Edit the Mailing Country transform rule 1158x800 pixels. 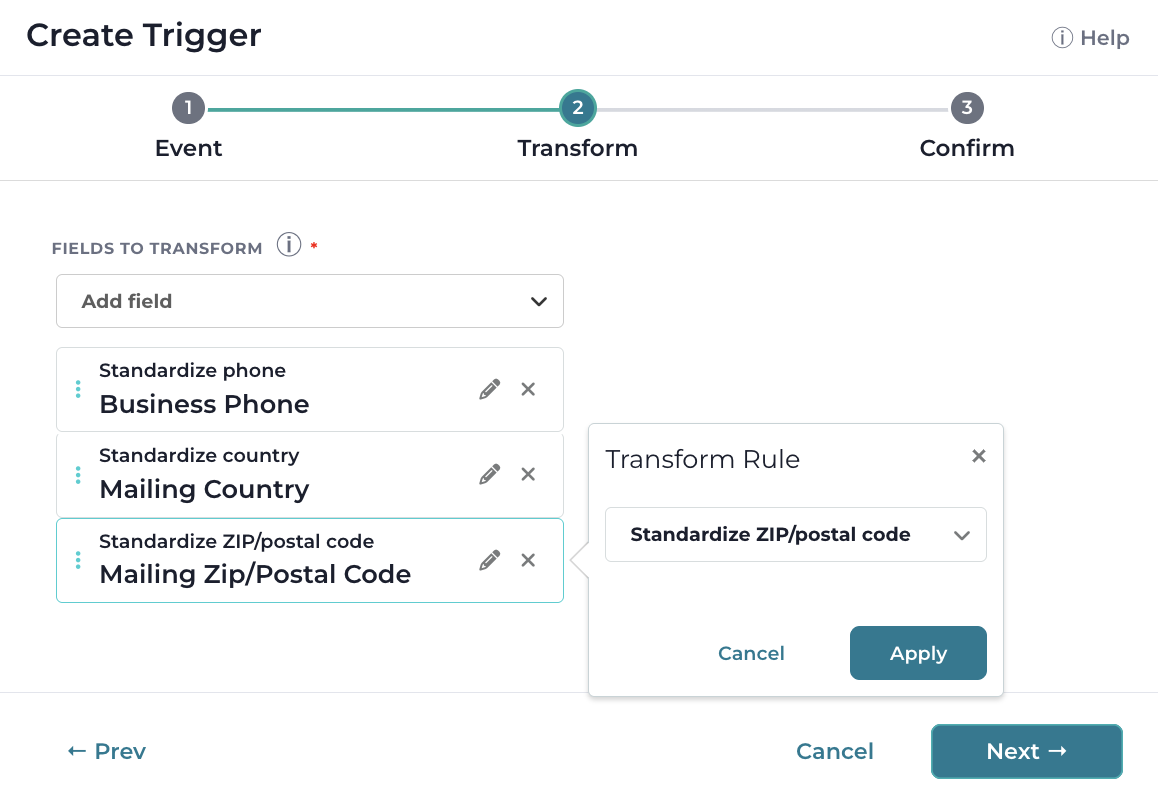[x=490, y=474]
